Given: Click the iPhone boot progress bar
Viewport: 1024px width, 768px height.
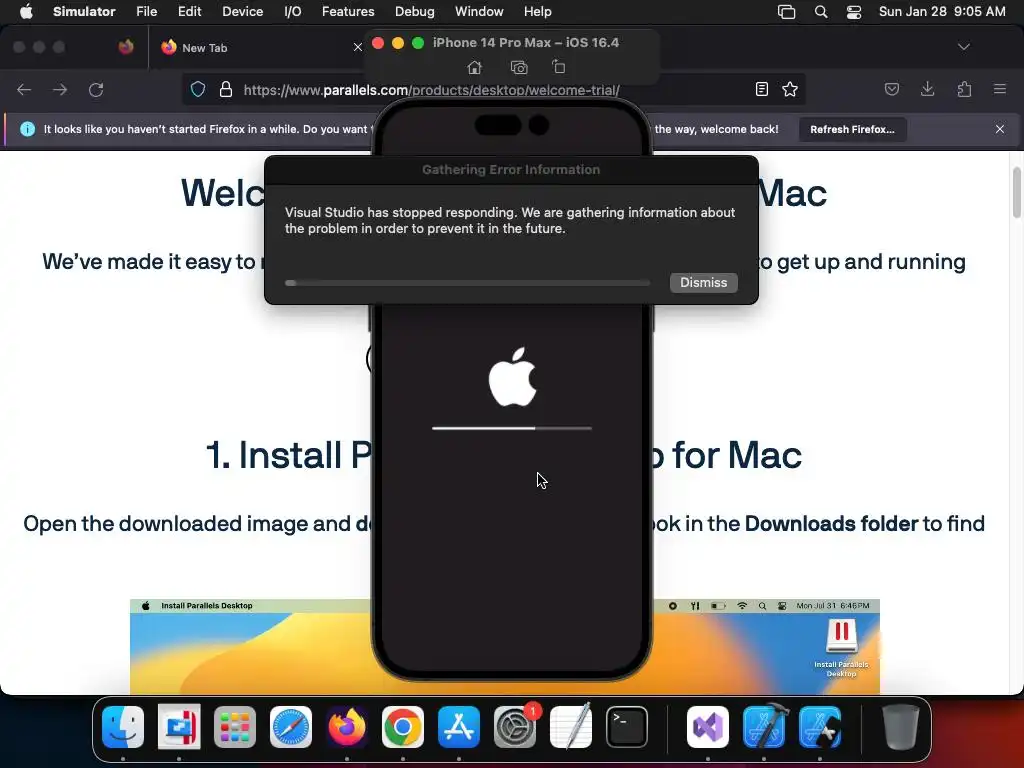Looking at the screenshot, I should coord(511,428).
